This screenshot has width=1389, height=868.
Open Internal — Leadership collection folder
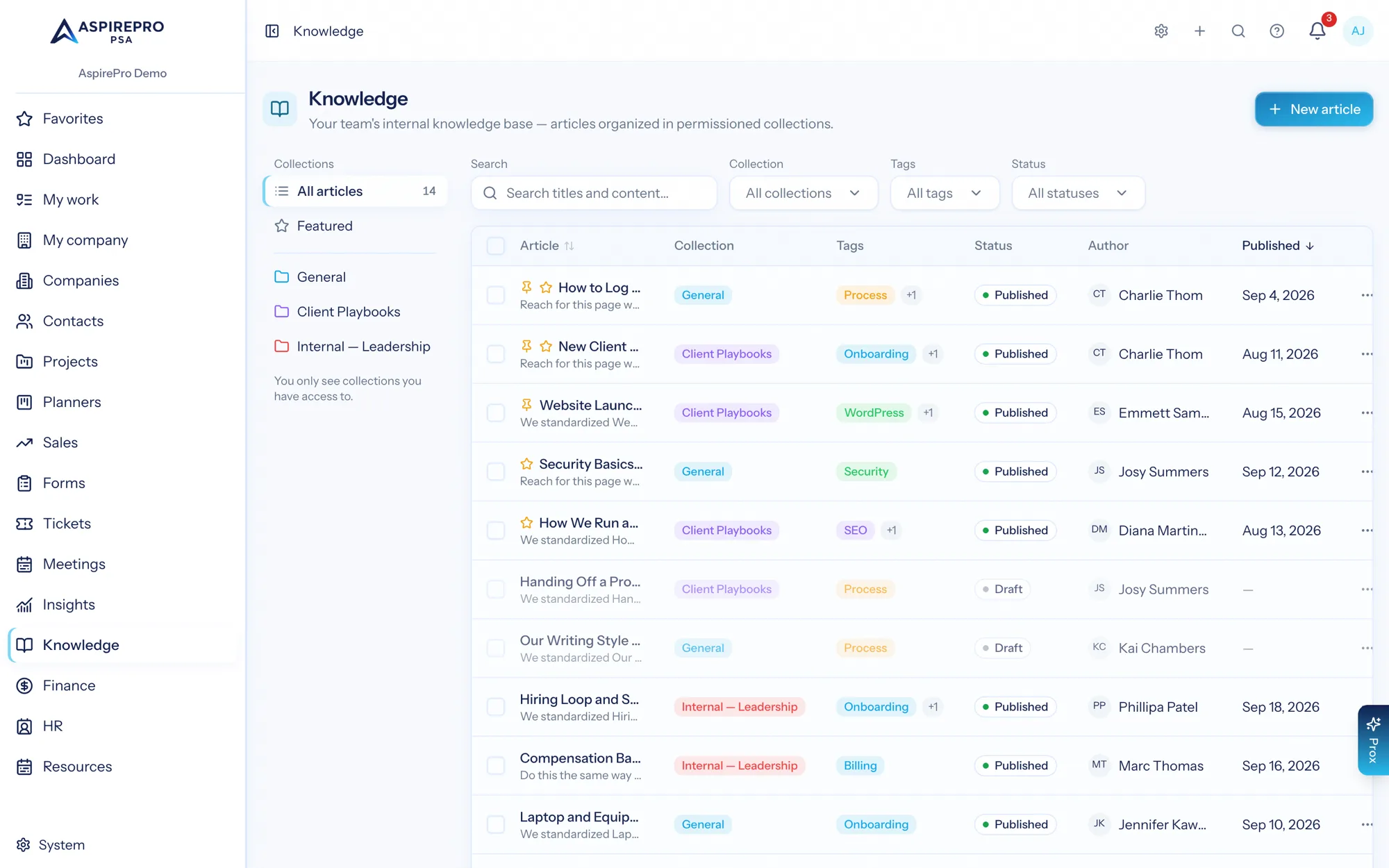click(x=355, y=347)
